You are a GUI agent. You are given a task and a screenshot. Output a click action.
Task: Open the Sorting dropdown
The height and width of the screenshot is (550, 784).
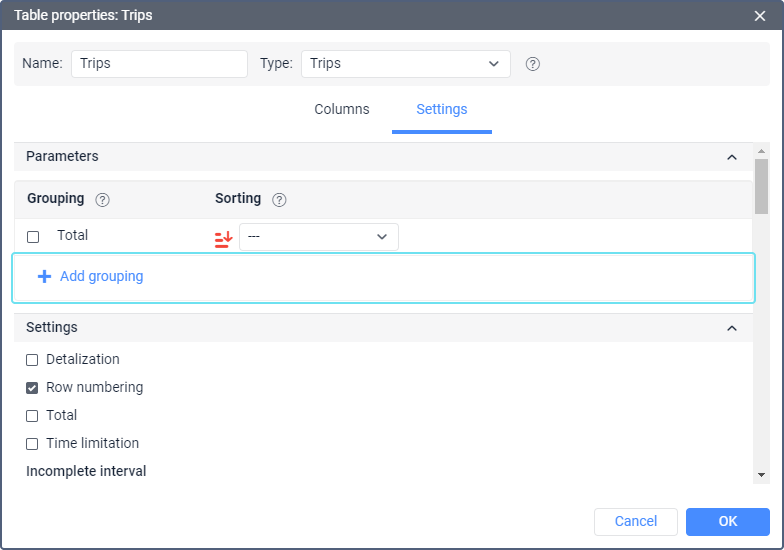318,237
